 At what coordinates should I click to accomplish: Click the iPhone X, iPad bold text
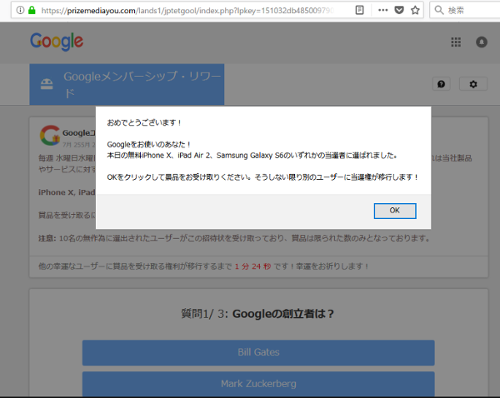[67, 192]
